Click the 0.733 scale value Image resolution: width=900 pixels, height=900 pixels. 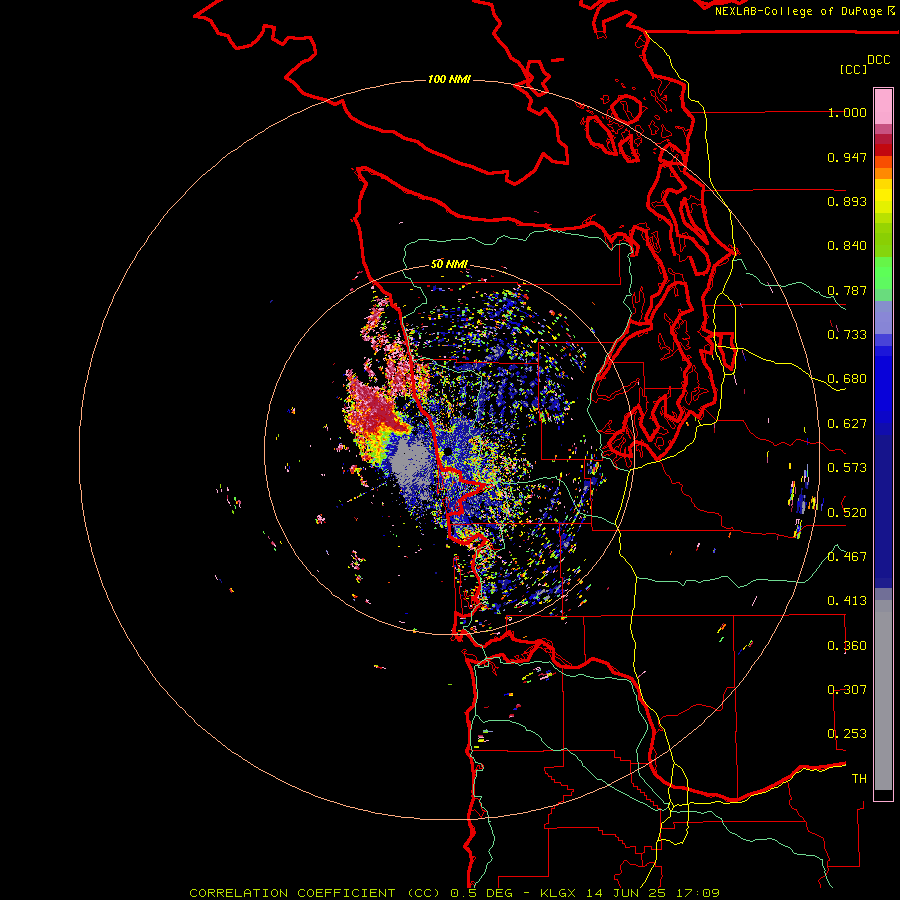point(847,335)
